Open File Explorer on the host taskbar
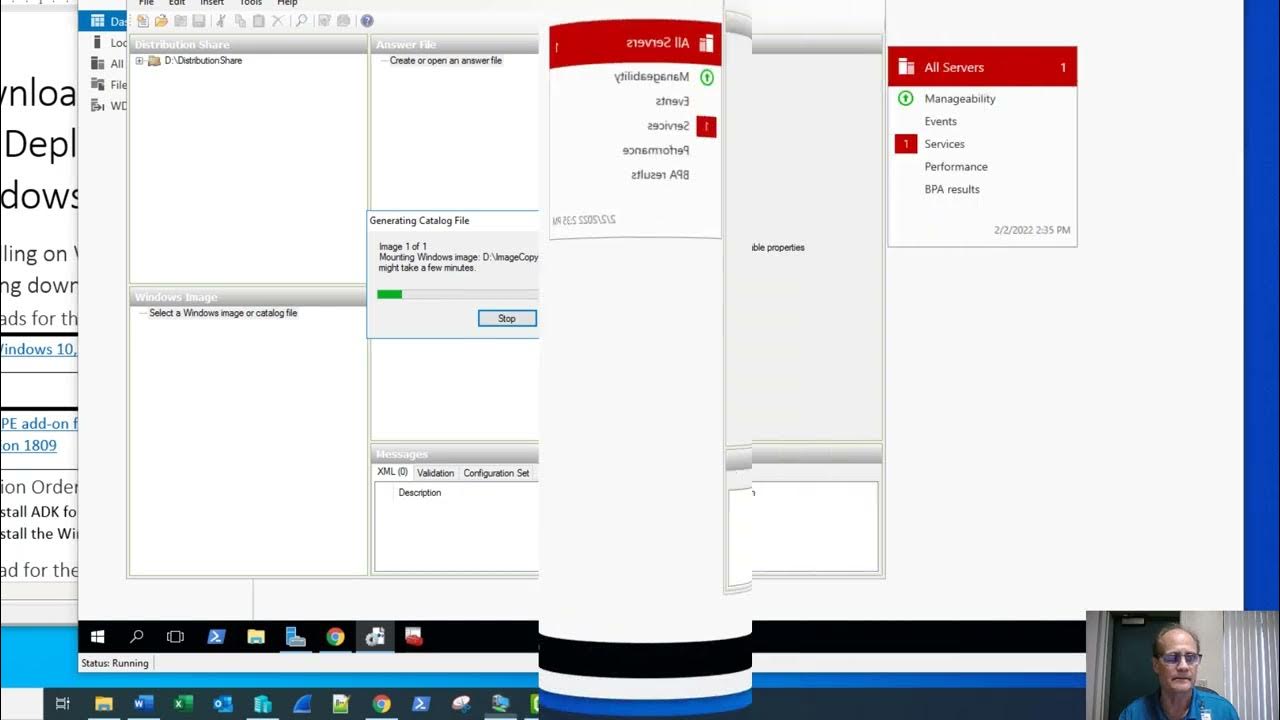 (103, 704)
